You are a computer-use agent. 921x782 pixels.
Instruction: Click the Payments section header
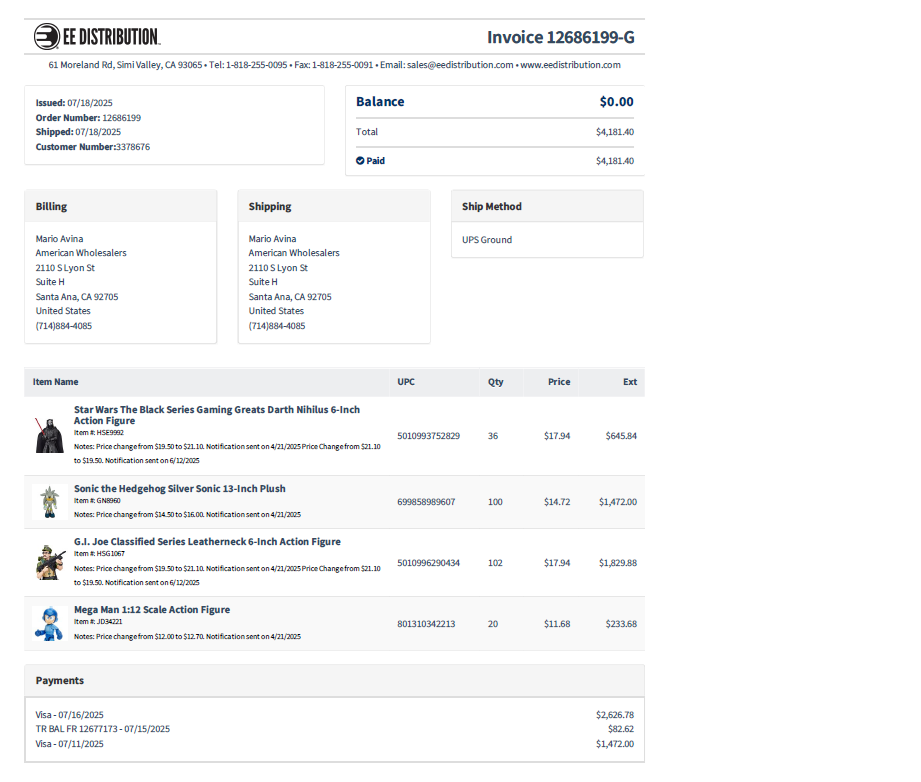coord(60,681)
